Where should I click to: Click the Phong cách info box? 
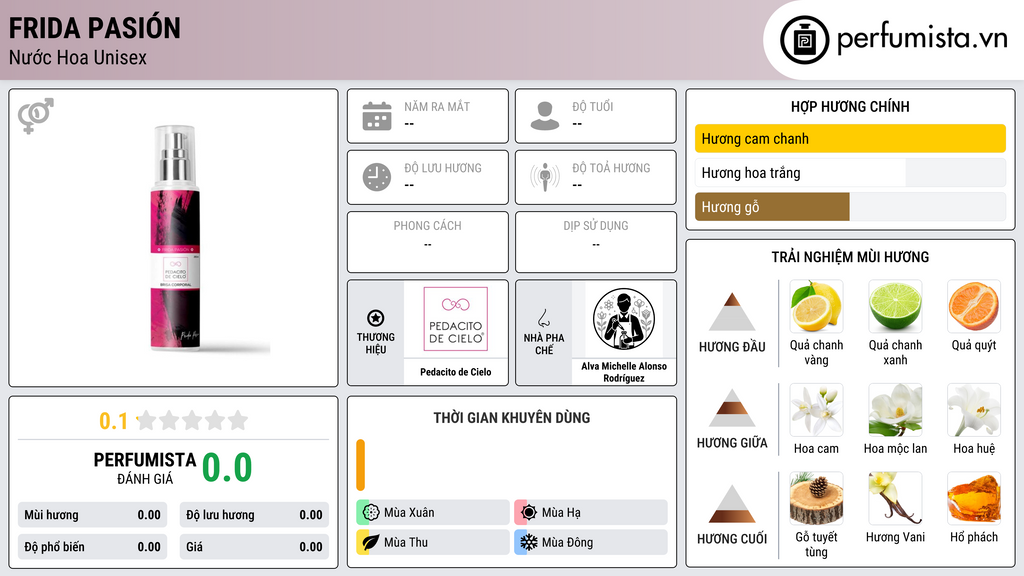pos(428,242)
